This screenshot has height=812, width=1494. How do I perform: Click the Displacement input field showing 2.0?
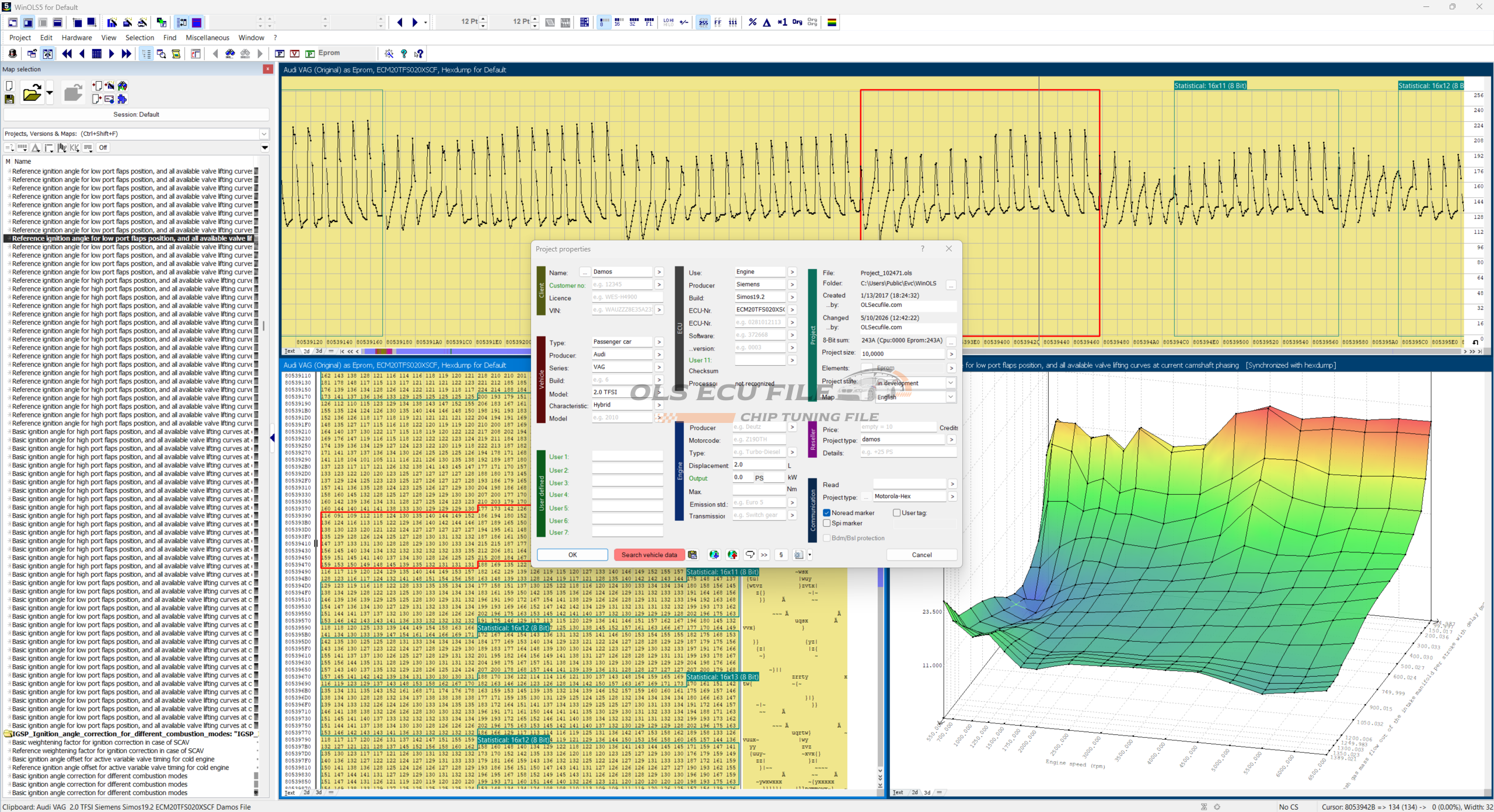point(759,465)
